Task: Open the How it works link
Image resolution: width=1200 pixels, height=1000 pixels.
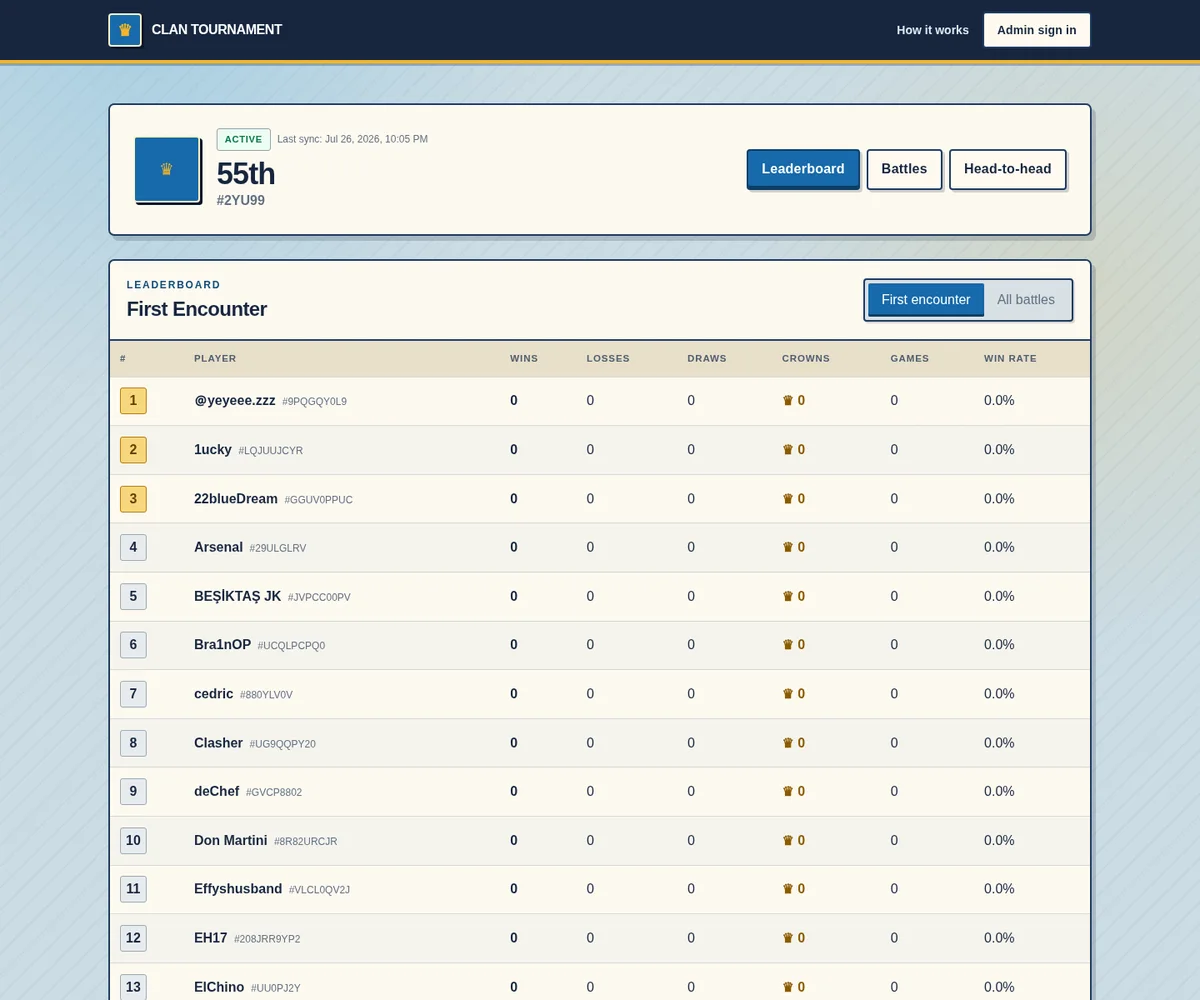Action: pyautogui.click(x=933, y=30)
